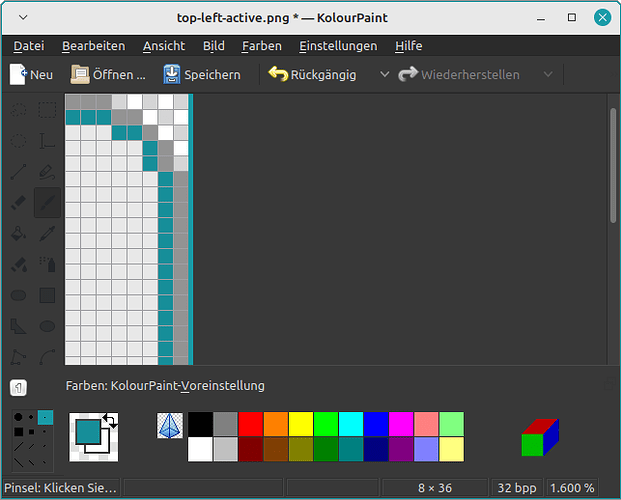Pick the transparent color pyramid icon
This screenshot has height=500, width=621.
coord(170,425)
